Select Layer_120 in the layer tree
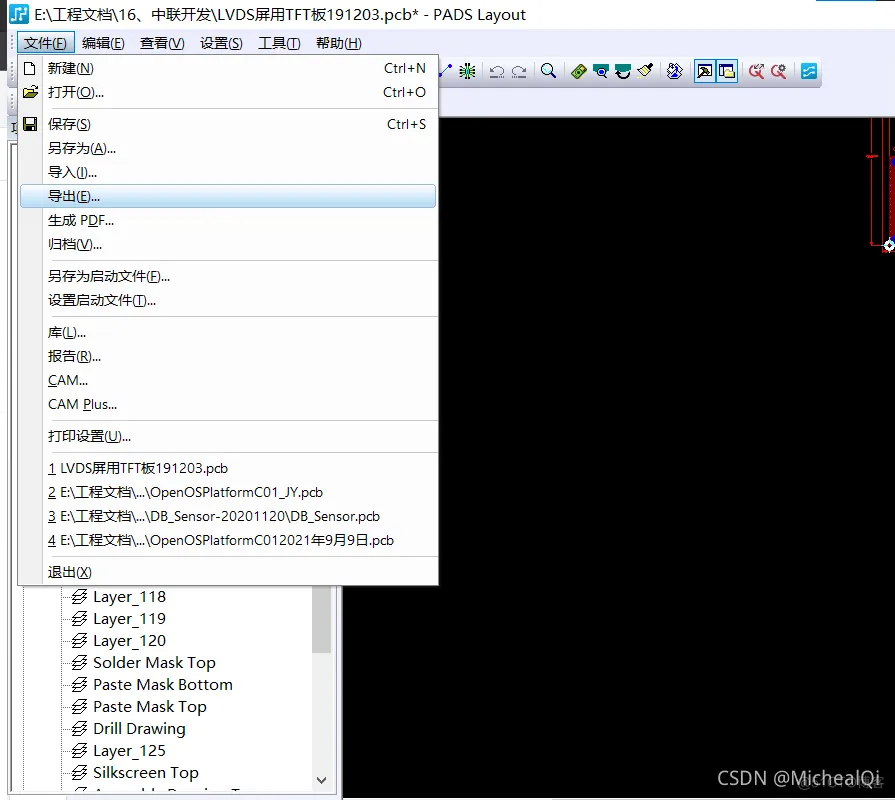This screenshot has width=895, height=800. pyautogui.click(x=130, y=641)
